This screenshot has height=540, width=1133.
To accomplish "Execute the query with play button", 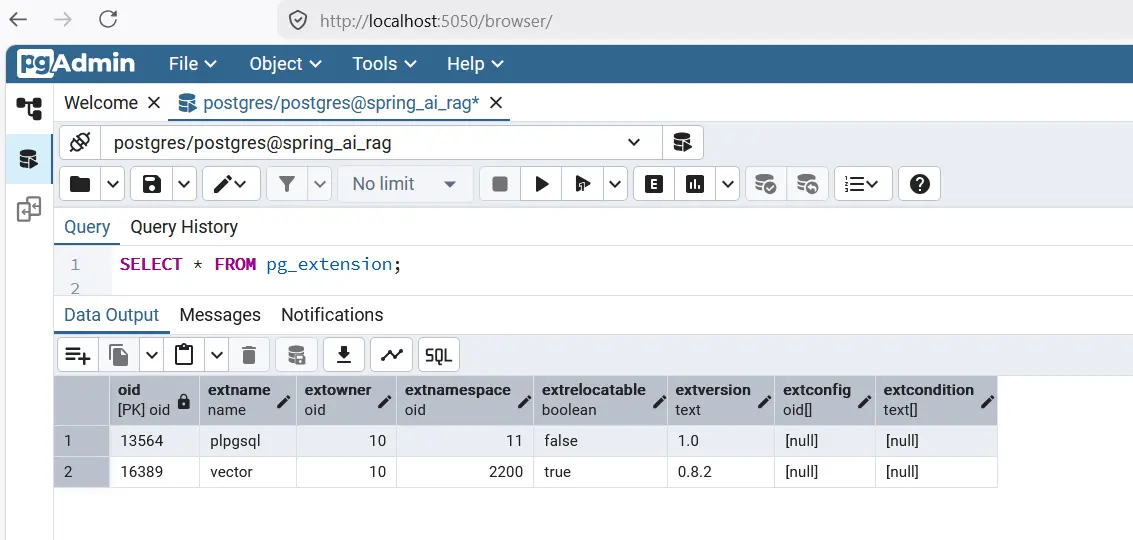I will [541, 184].
